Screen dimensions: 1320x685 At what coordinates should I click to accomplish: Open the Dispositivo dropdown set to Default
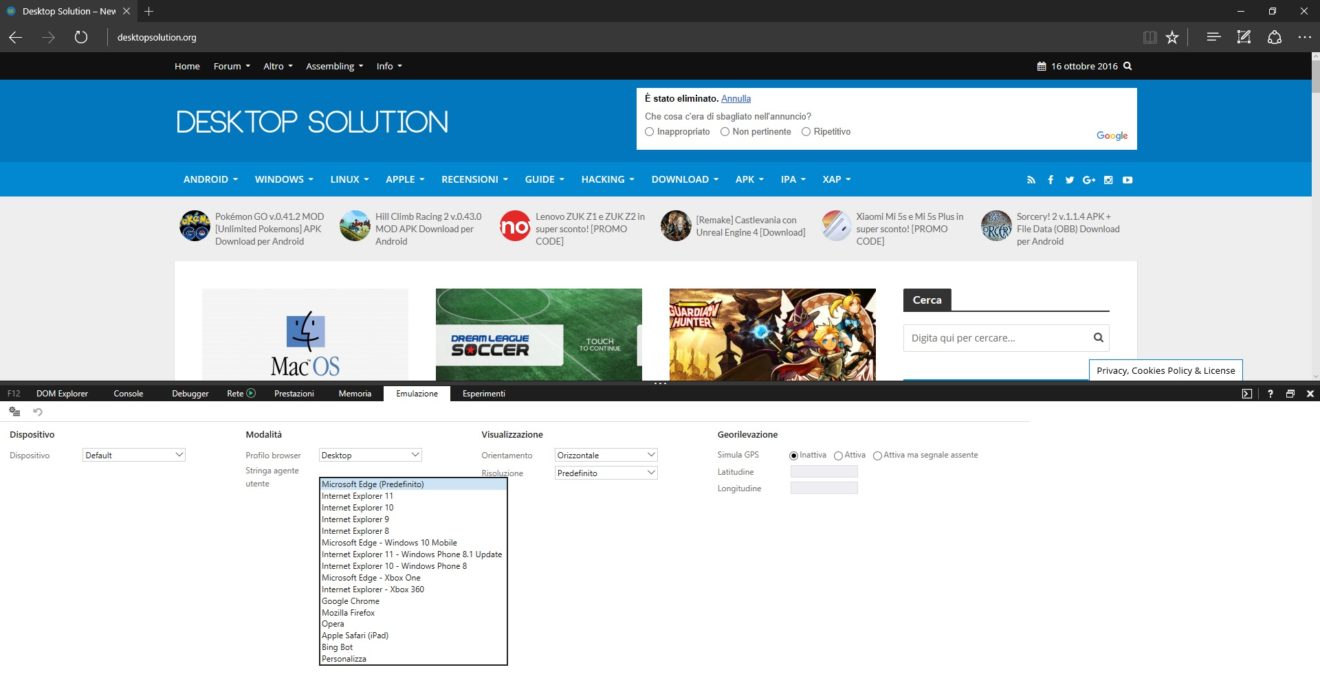click(x=134, y=455)
